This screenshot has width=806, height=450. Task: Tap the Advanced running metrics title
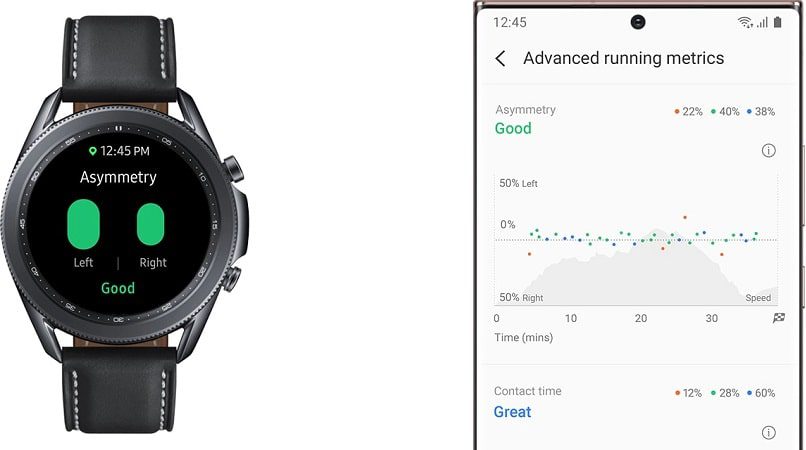coord(624,58)
